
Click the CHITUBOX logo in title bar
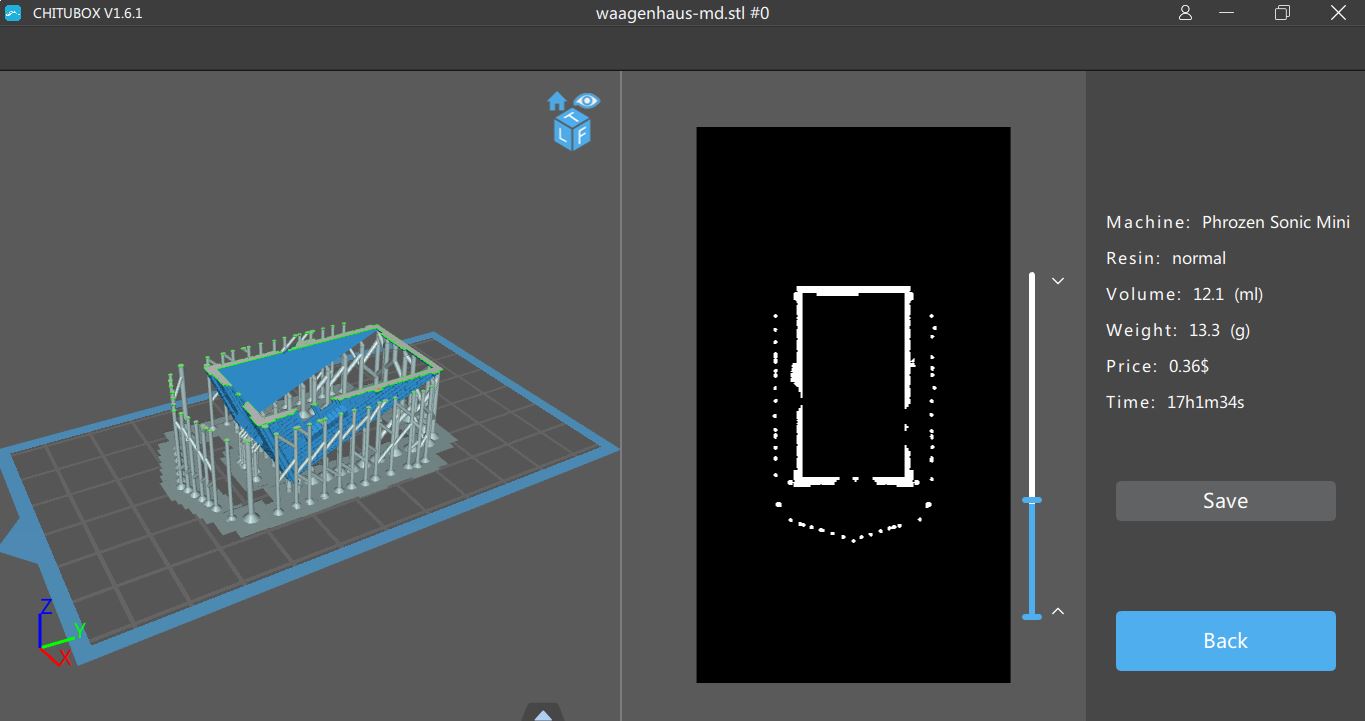tap(13, 13)
